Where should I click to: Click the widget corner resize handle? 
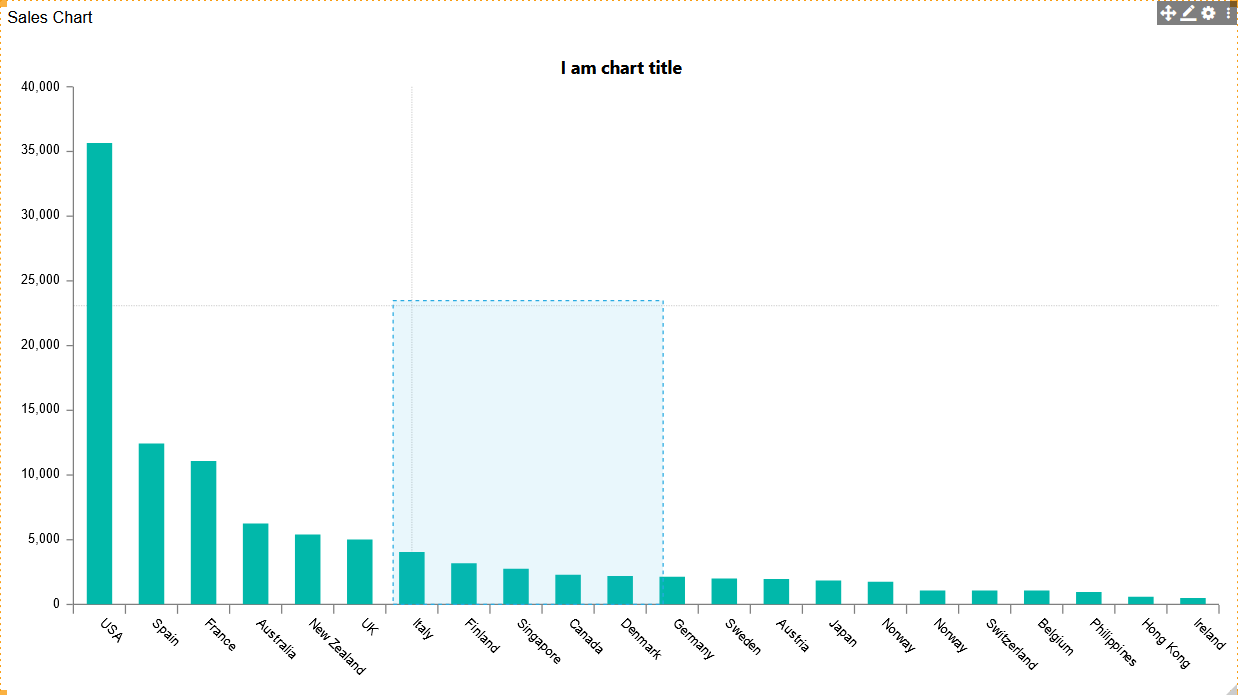click(1231, 688)
